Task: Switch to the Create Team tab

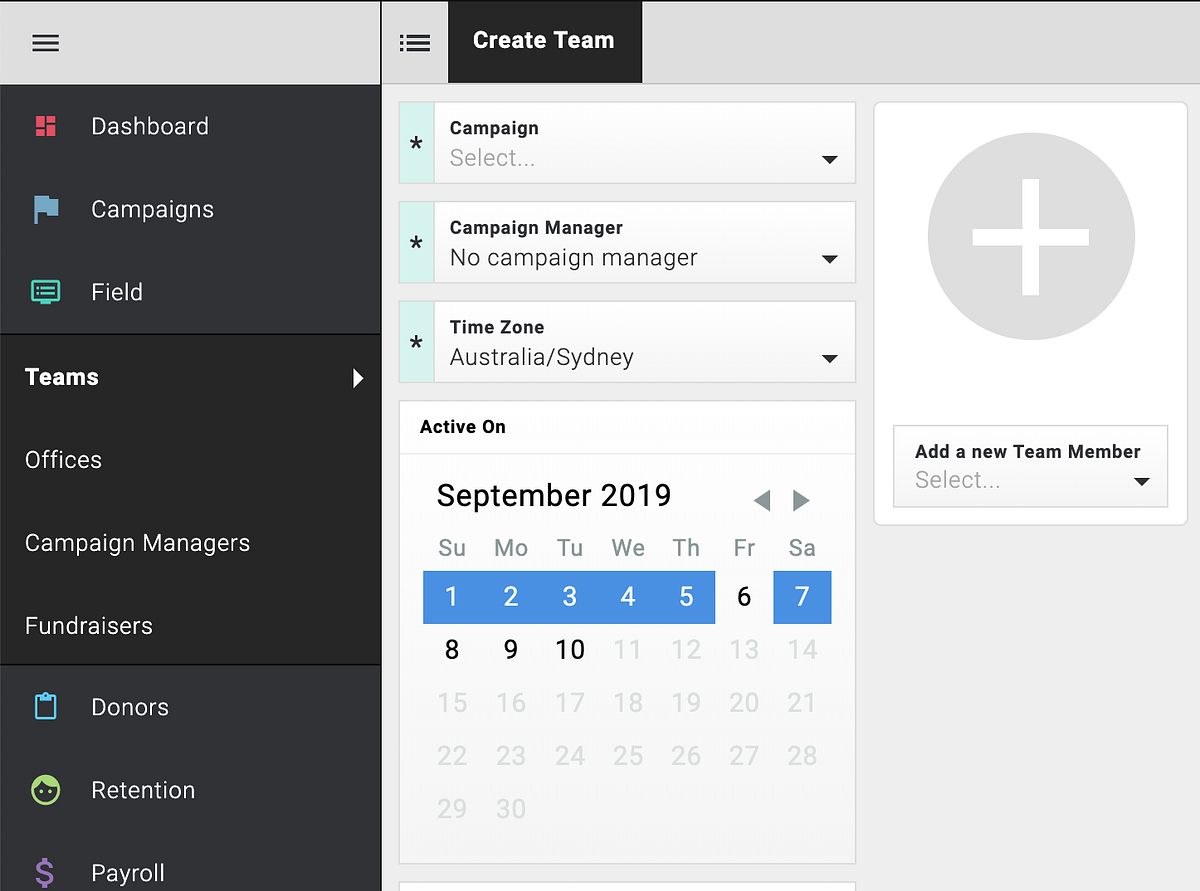Action: [x=544, y=40]
